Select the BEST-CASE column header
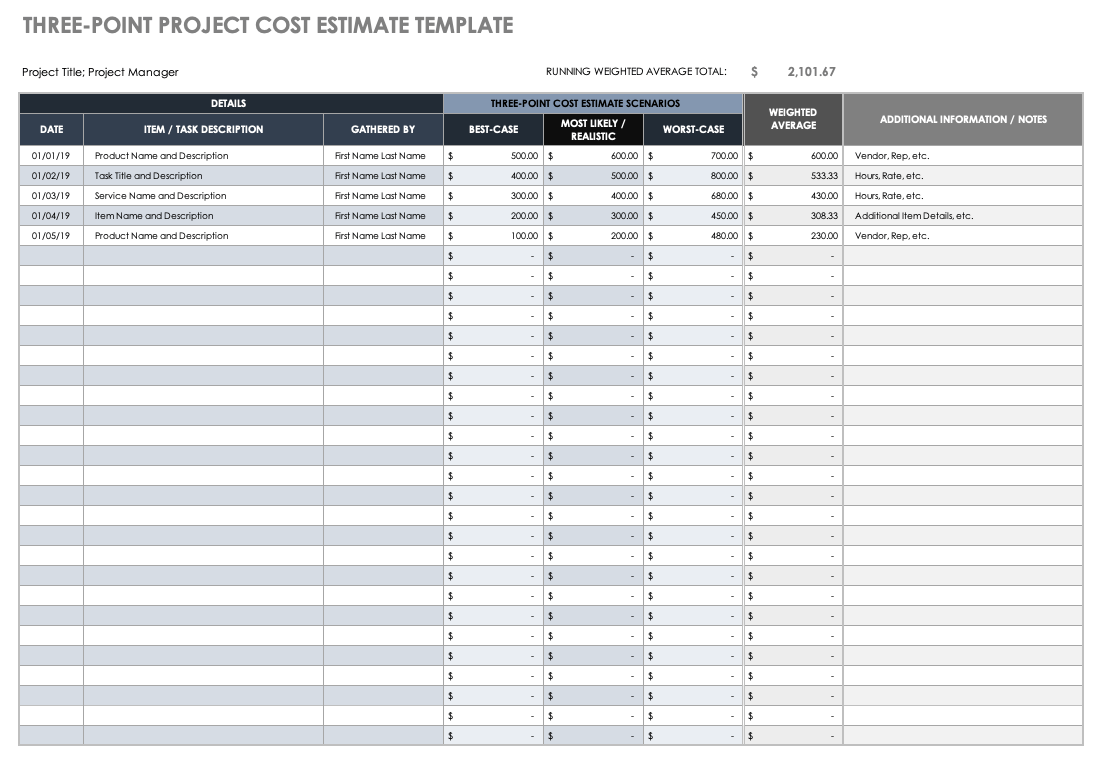 [493, 129]
